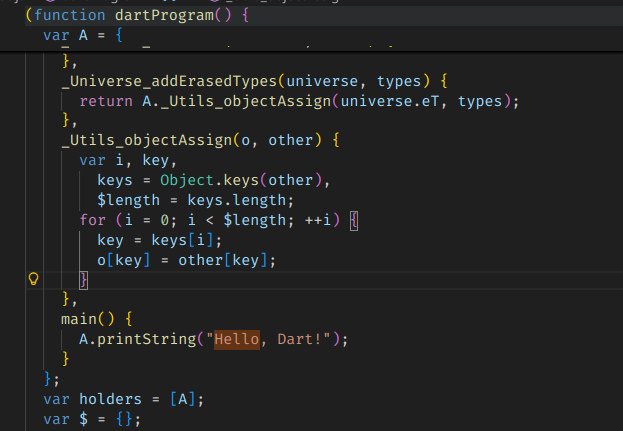Click the 'o[key] = other[key];' line
623x431 pixels.
pos(185,260)
